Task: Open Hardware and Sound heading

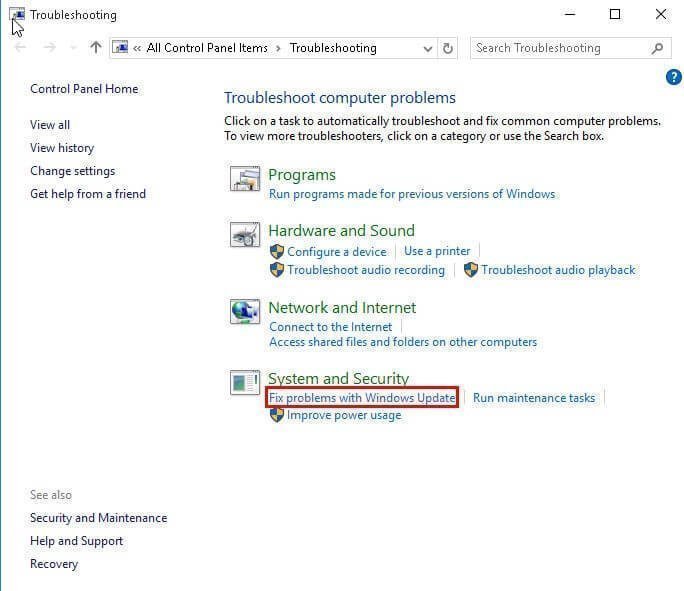Action: [x=342, y=231]
